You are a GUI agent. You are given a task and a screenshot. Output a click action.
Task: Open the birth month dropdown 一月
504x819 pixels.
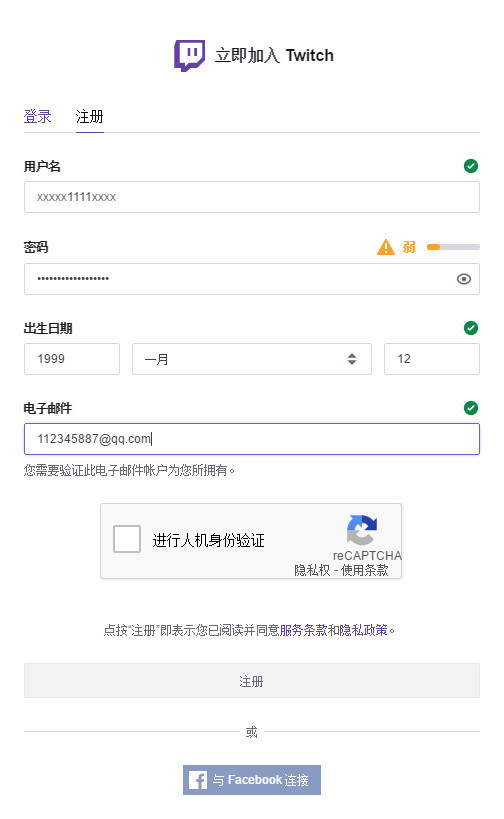pos(252,359)
